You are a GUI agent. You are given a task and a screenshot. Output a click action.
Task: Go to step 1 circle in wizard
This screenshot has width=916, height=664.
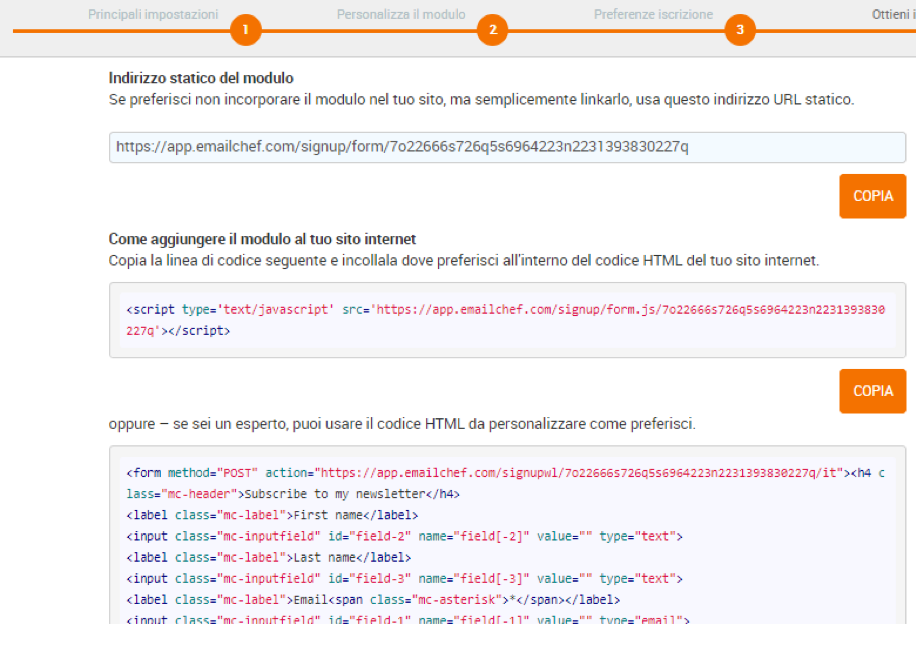[x=245, y=30]
